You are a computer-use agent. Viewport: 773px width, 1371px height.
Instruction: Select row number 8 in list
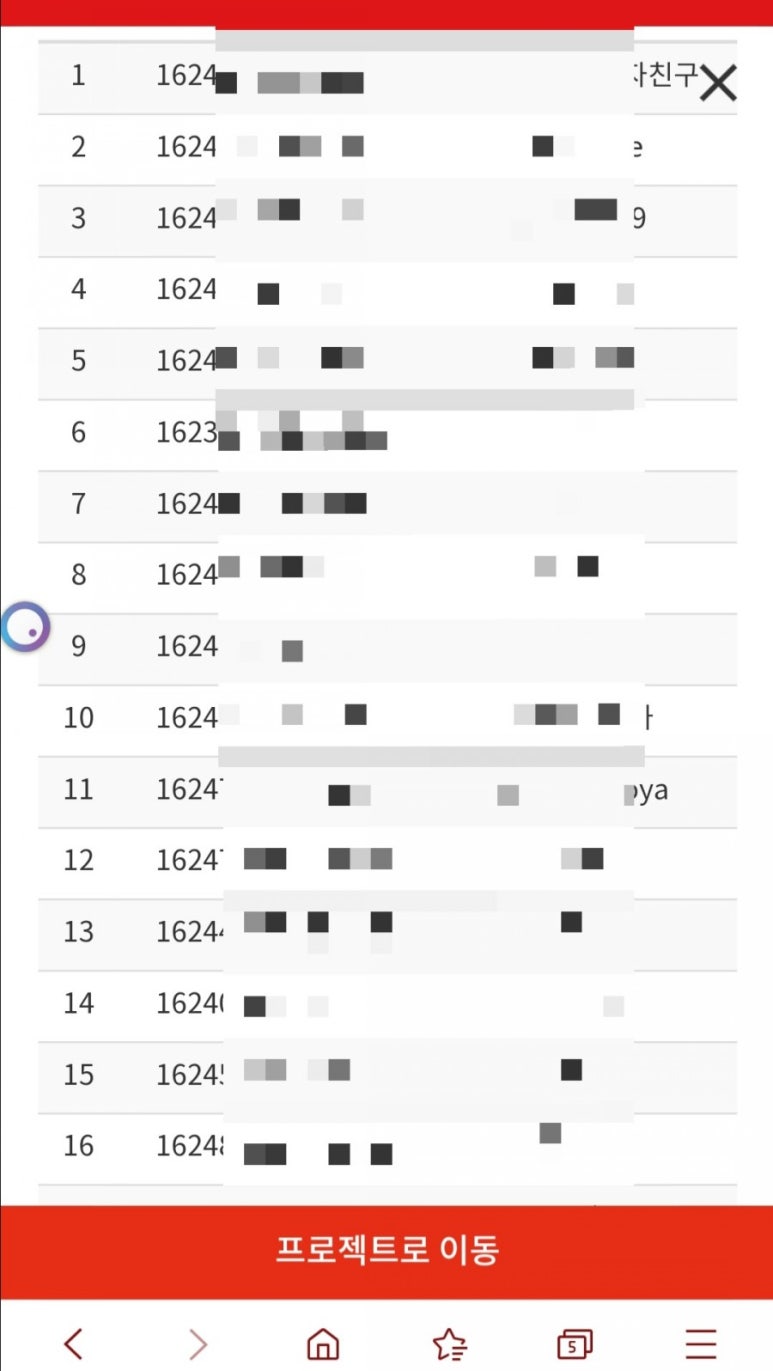pyautogui.click(x=388, y=577)
